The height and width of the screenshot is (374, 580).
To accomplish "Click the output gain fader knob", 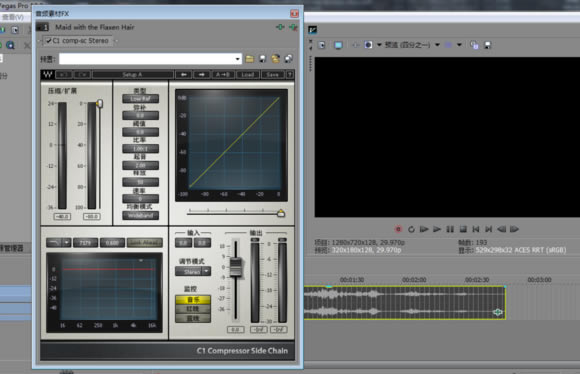I will tap(236, 267).
